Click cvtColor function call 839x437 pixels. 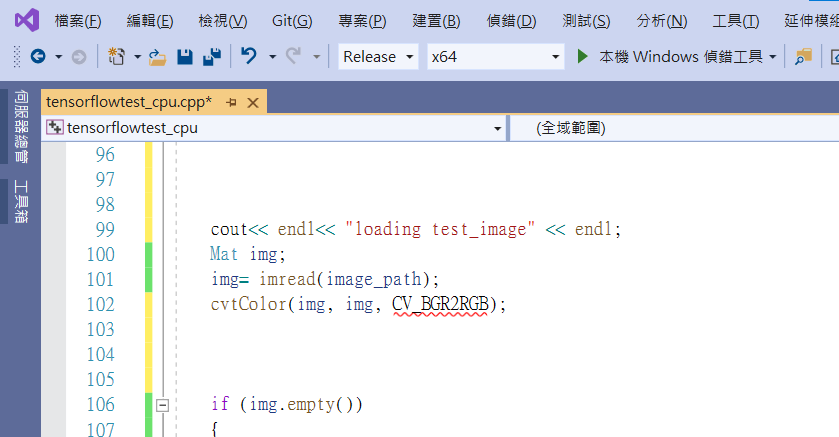pos(249,304)
